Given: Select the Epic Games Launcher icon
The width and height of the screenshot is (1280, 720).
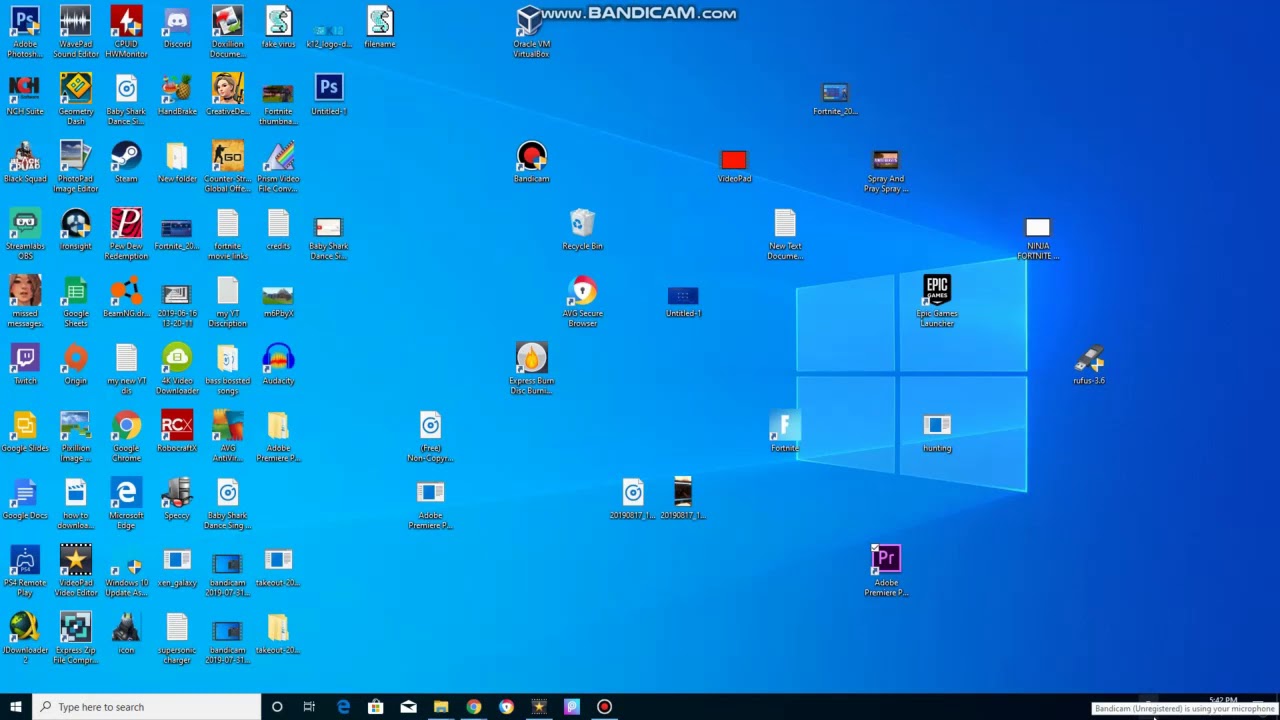Looking at the screenshot, I should click(x=937, y=301).
